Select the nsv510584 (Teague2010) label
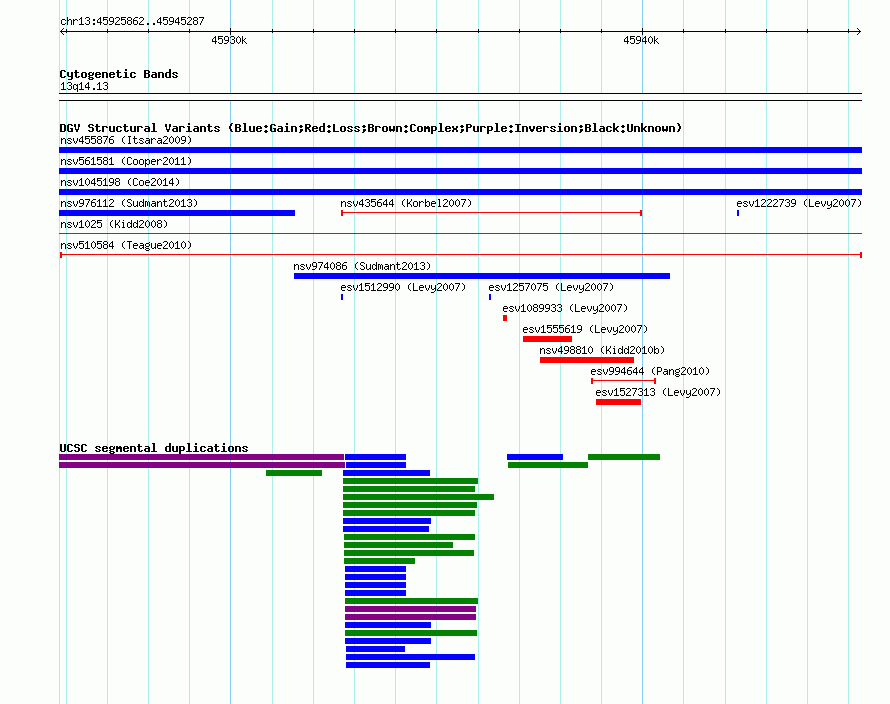890x704 pixels. (126, 245)
